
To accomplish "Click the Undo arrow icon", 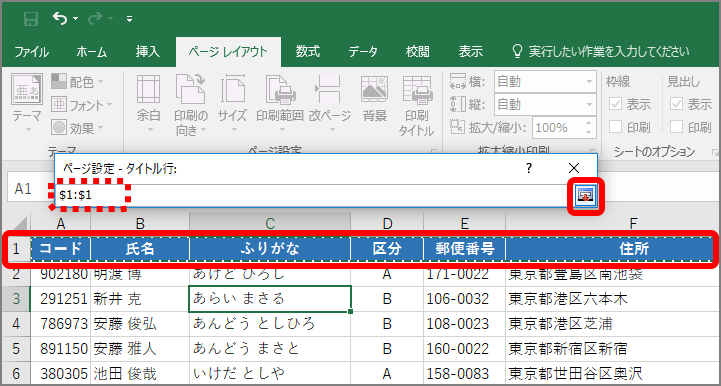I will pos(60,18).
